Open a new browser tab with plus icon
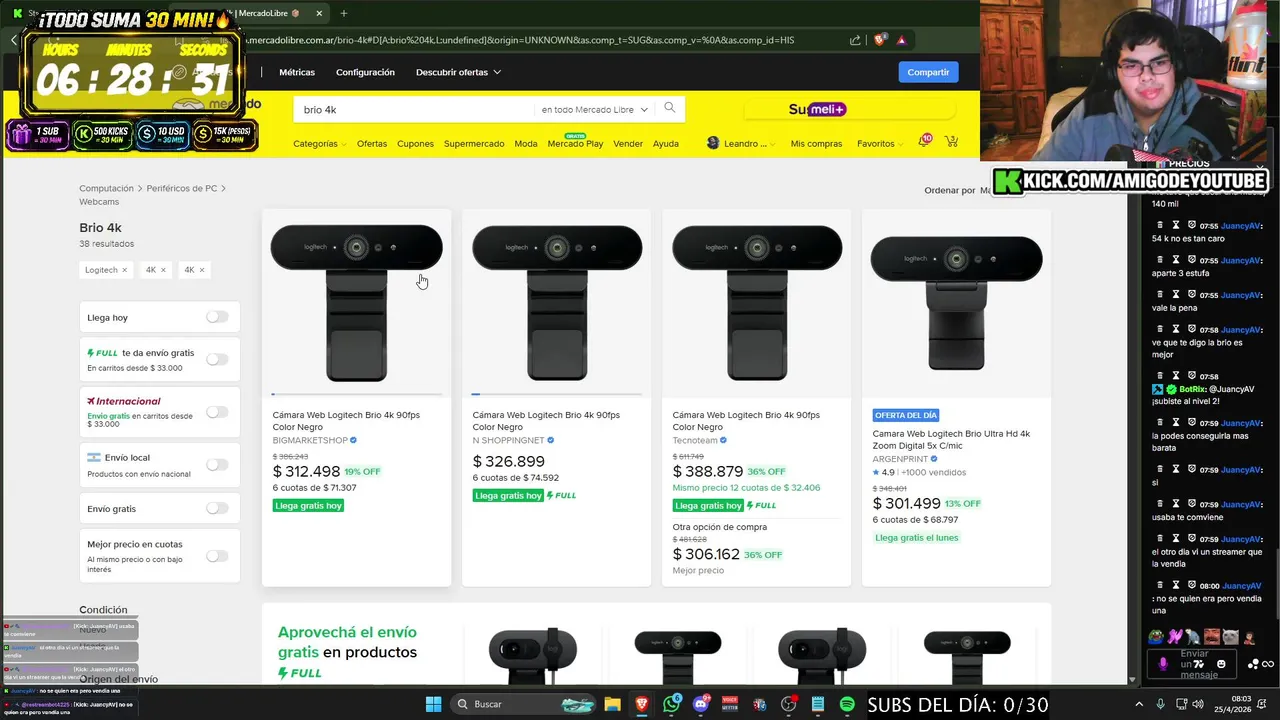The image size is (1280, 720). click(343, 13)
